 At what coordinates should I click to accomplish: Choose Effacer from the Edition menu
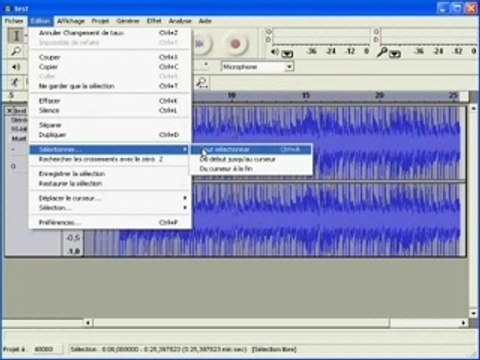click(110, 101)
